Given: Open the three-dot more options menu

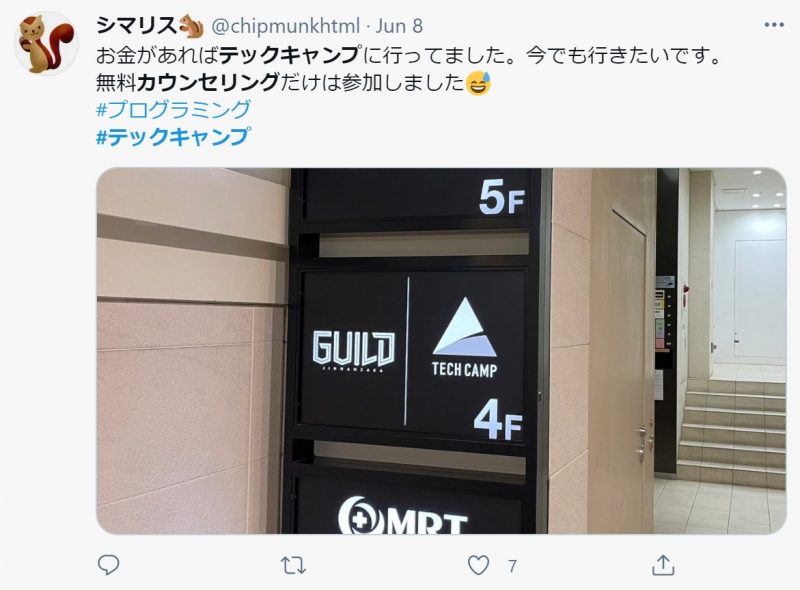Looking at the screenshot, I should (x=774, y=25).
